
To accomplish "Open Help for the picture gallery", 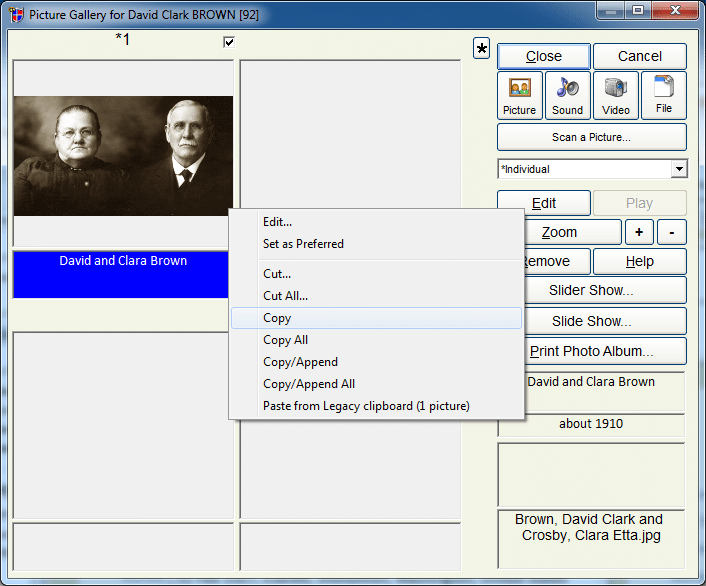I will [640, 261].
